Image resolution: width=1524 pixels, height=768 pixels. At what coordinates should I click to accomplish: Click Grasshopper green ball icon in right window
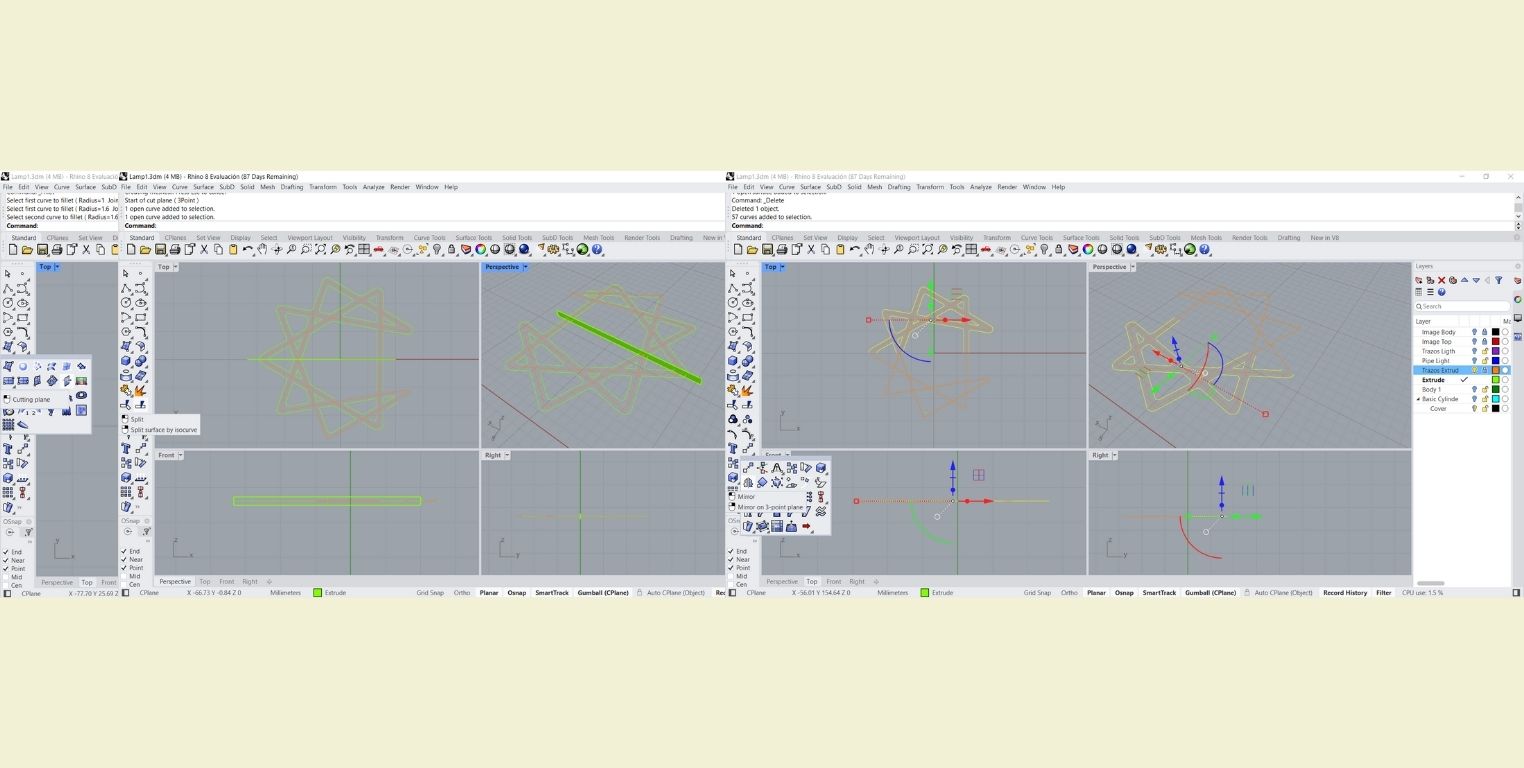[x=1190, y=250]
